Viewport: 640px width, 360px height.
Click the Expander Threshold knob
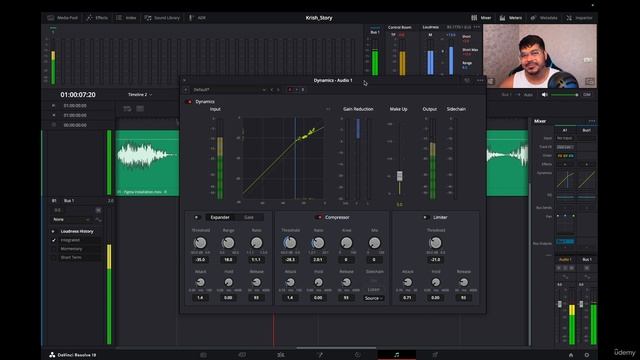click(x=200, y=243)
